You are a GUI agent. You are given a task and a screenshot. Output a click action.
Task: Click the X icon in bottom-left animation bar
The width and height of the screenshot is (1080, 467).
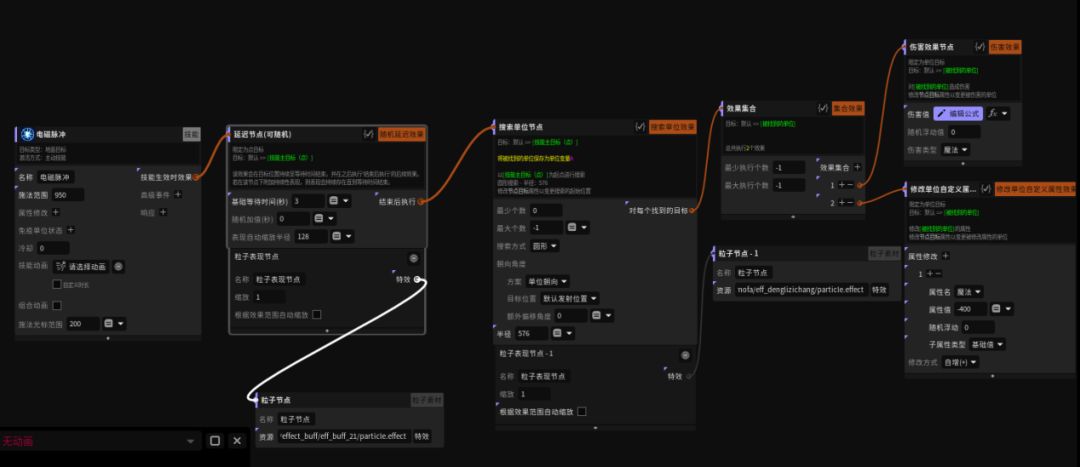237,441
